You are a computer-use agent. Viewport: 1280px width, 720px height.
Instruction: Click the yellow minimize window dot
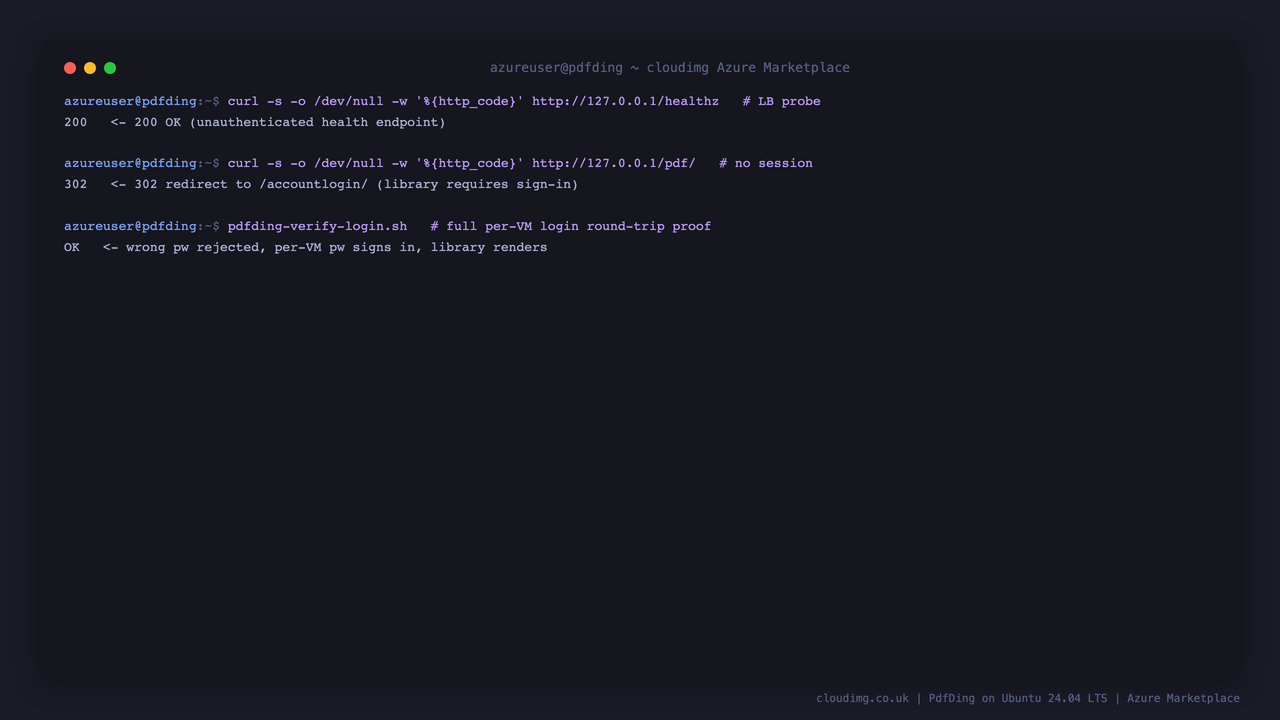(x=90, y=68)
